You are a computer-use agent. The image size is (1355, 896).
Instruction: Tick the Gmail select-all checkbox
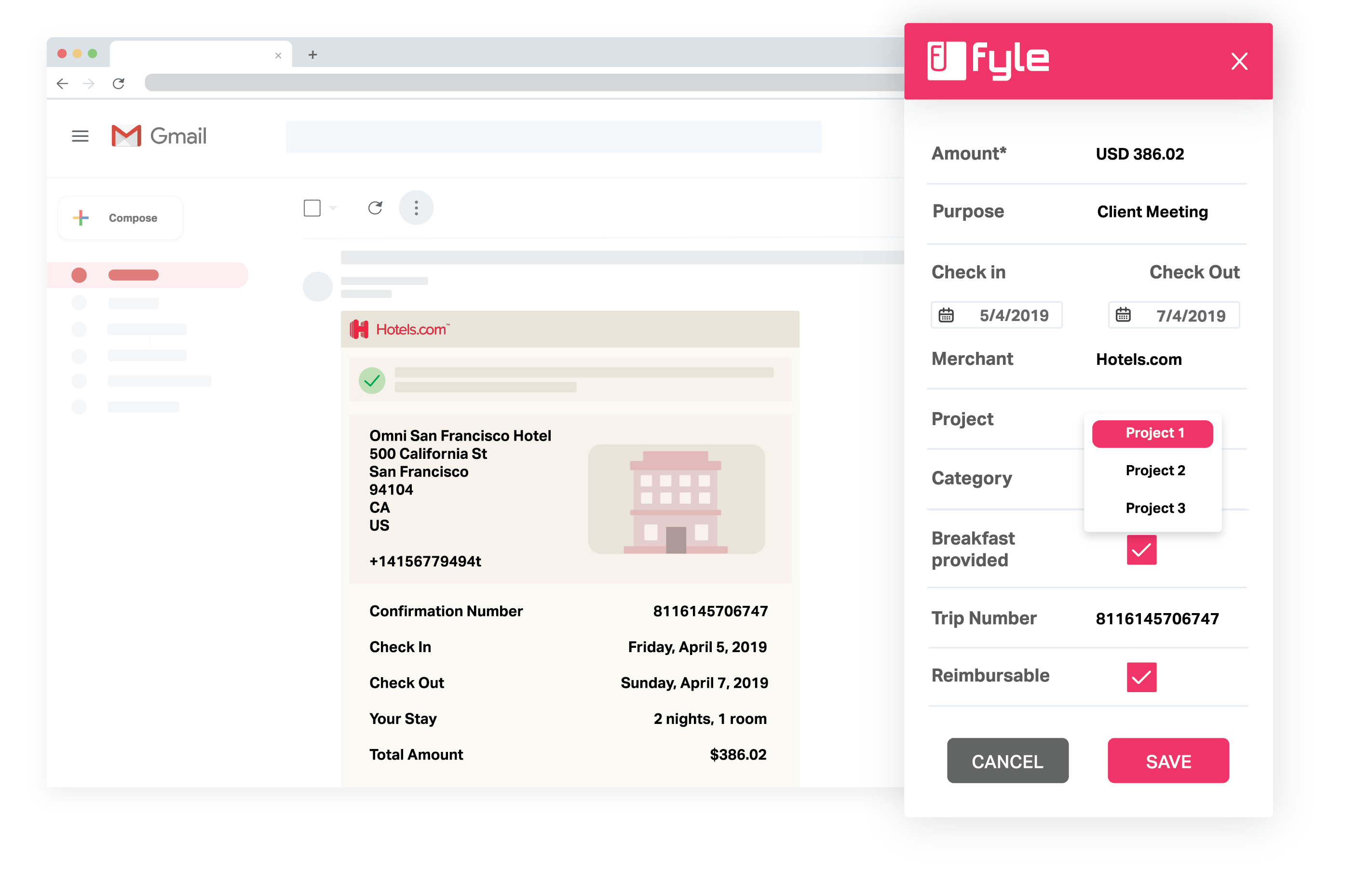(312, 208)
